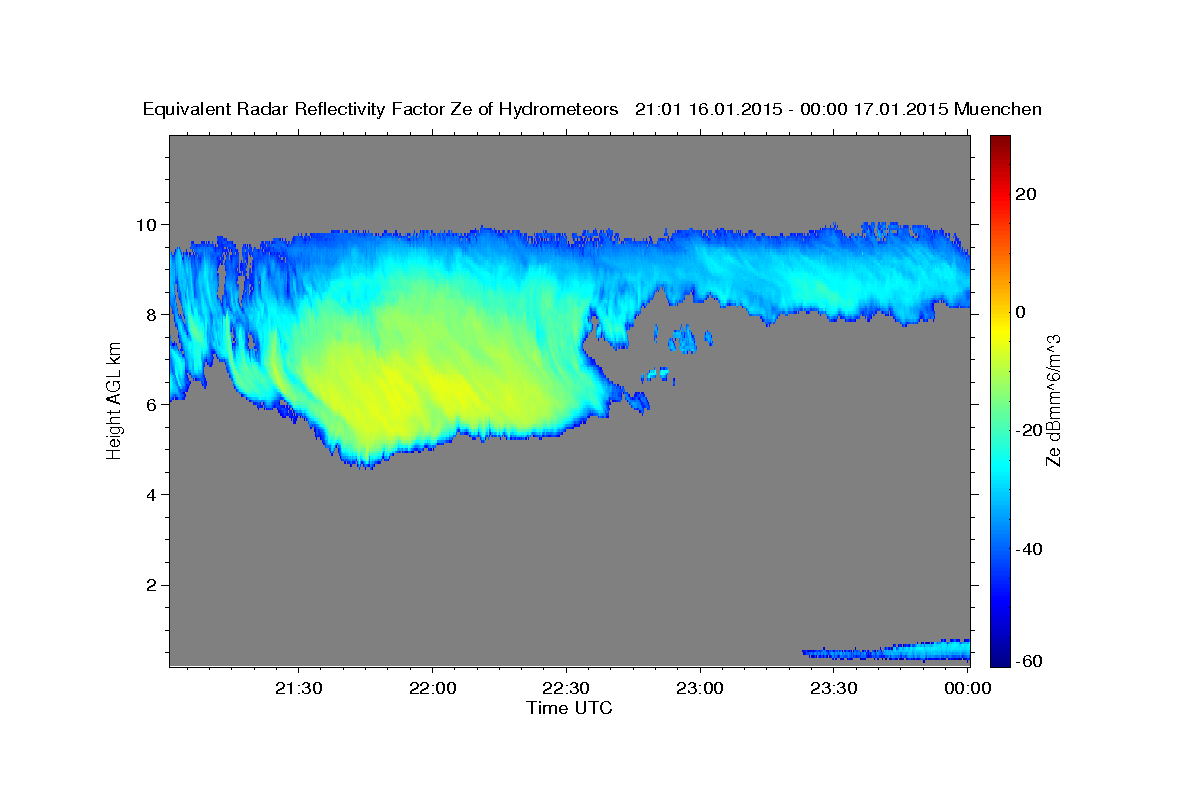The height and width of the screenshot is (800, 1200).
Task: Click the 'Muenchen' station name in the title
Action: tap(998, 109)
